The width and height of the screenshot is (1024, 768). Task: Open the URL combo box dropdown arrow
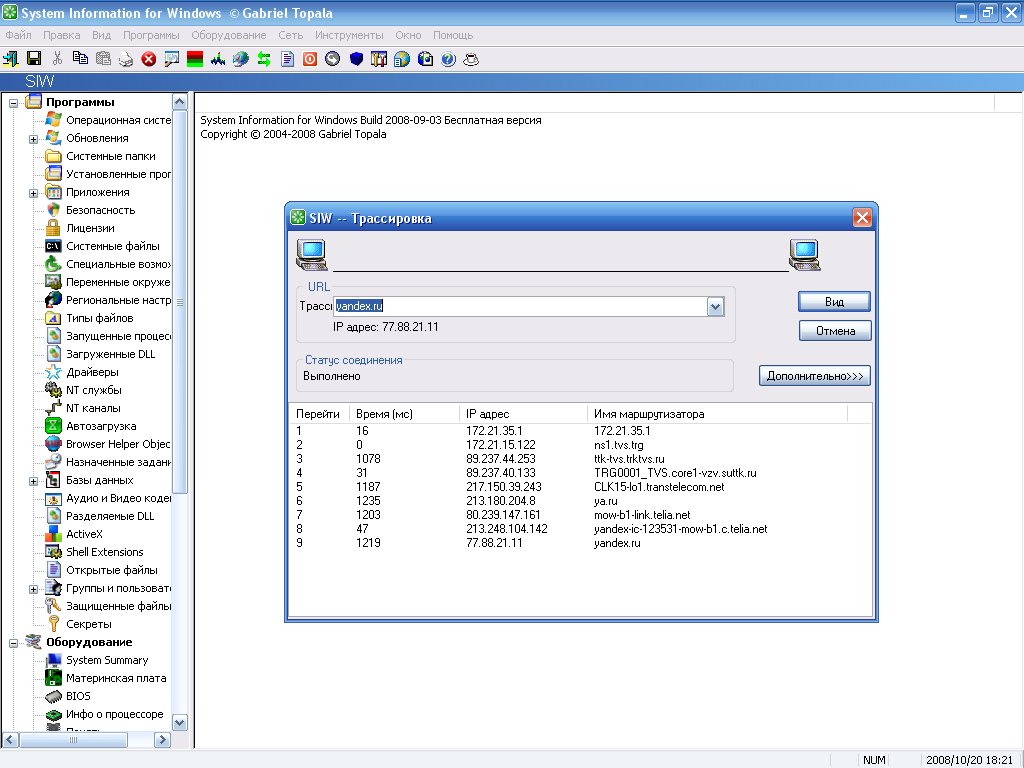[x=715, y=307]
